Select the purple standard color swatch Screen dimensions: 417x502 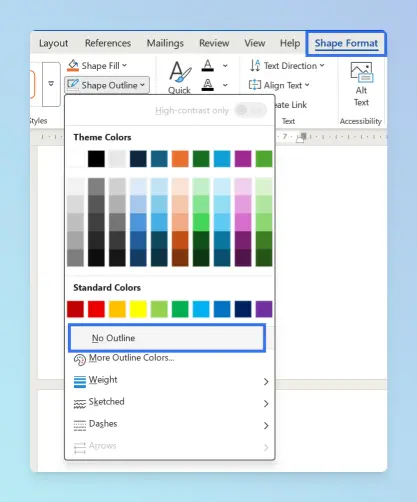click(x=264, y=309)
